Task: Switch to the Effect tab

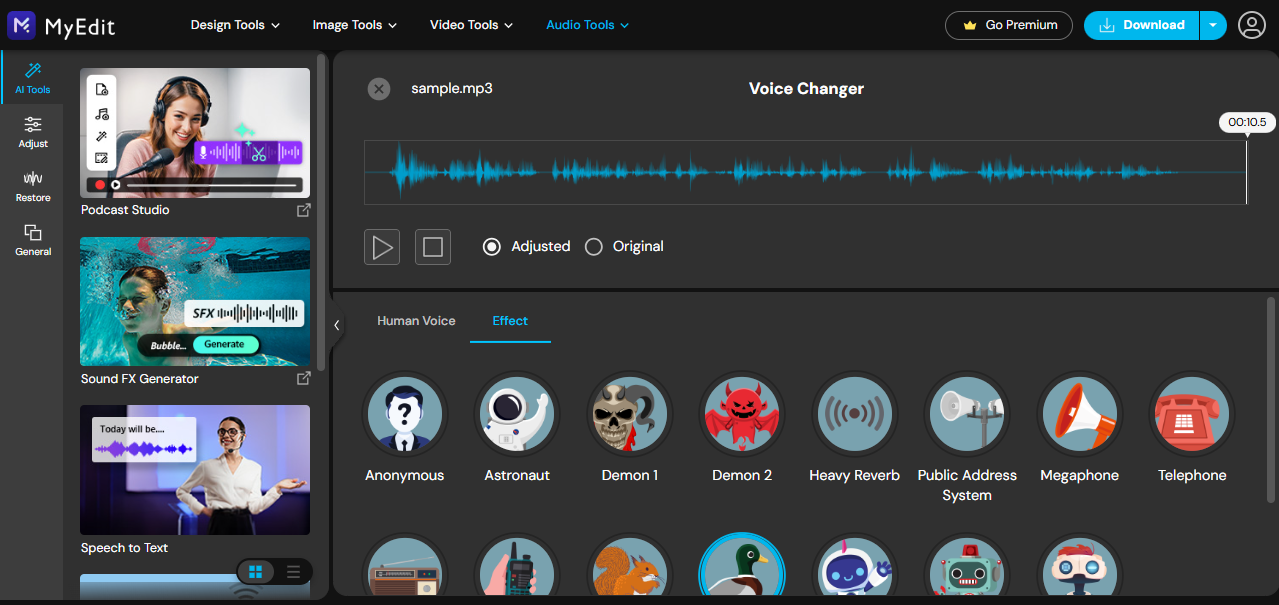Action: 510,321
